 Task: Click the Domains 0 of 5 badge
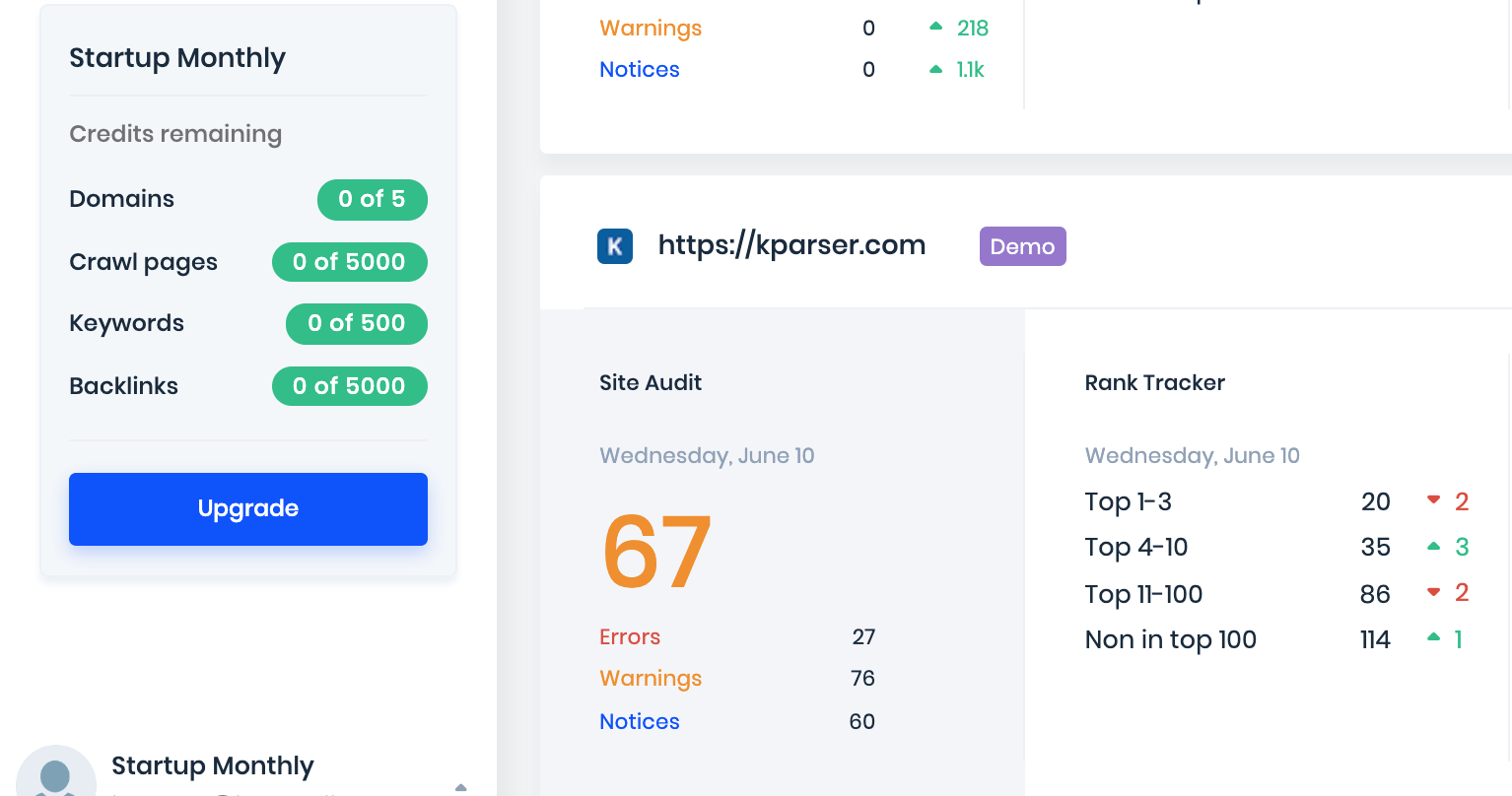coord(372,200)
